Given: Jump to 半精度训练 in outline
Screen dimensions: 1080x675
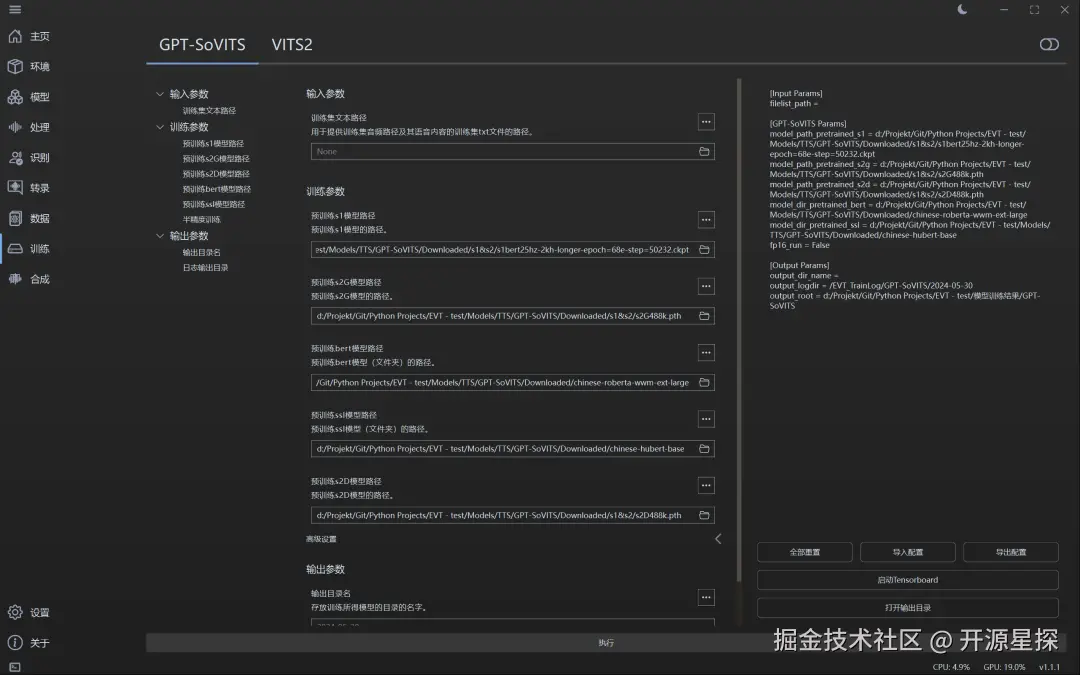Looking at the screenshot, I should 201,220.
